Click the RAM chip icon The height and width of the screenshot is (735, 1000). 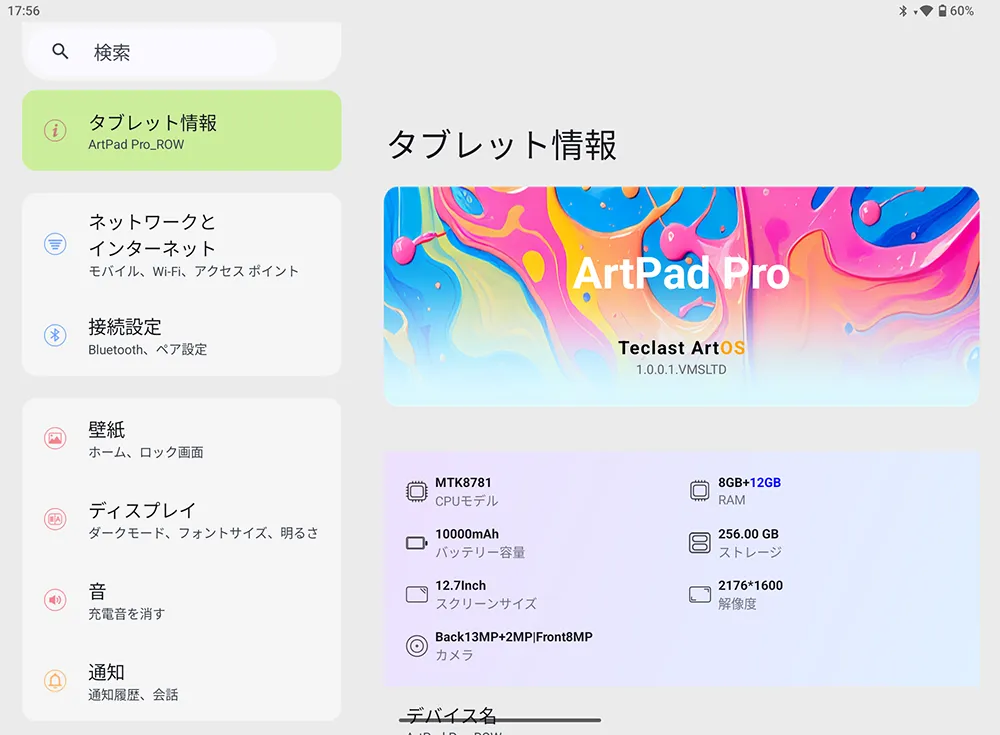click(700, 491)
